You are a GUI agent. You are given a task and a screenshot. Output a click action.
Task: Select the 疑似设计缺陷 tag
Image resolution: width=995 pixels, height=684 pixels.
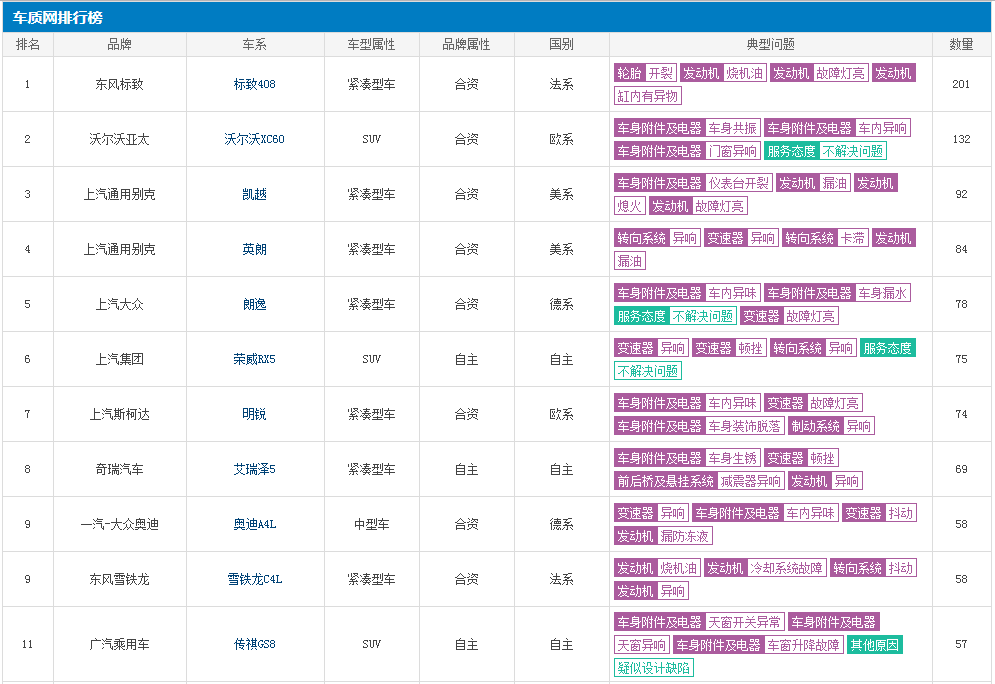[x=654, y=668]
